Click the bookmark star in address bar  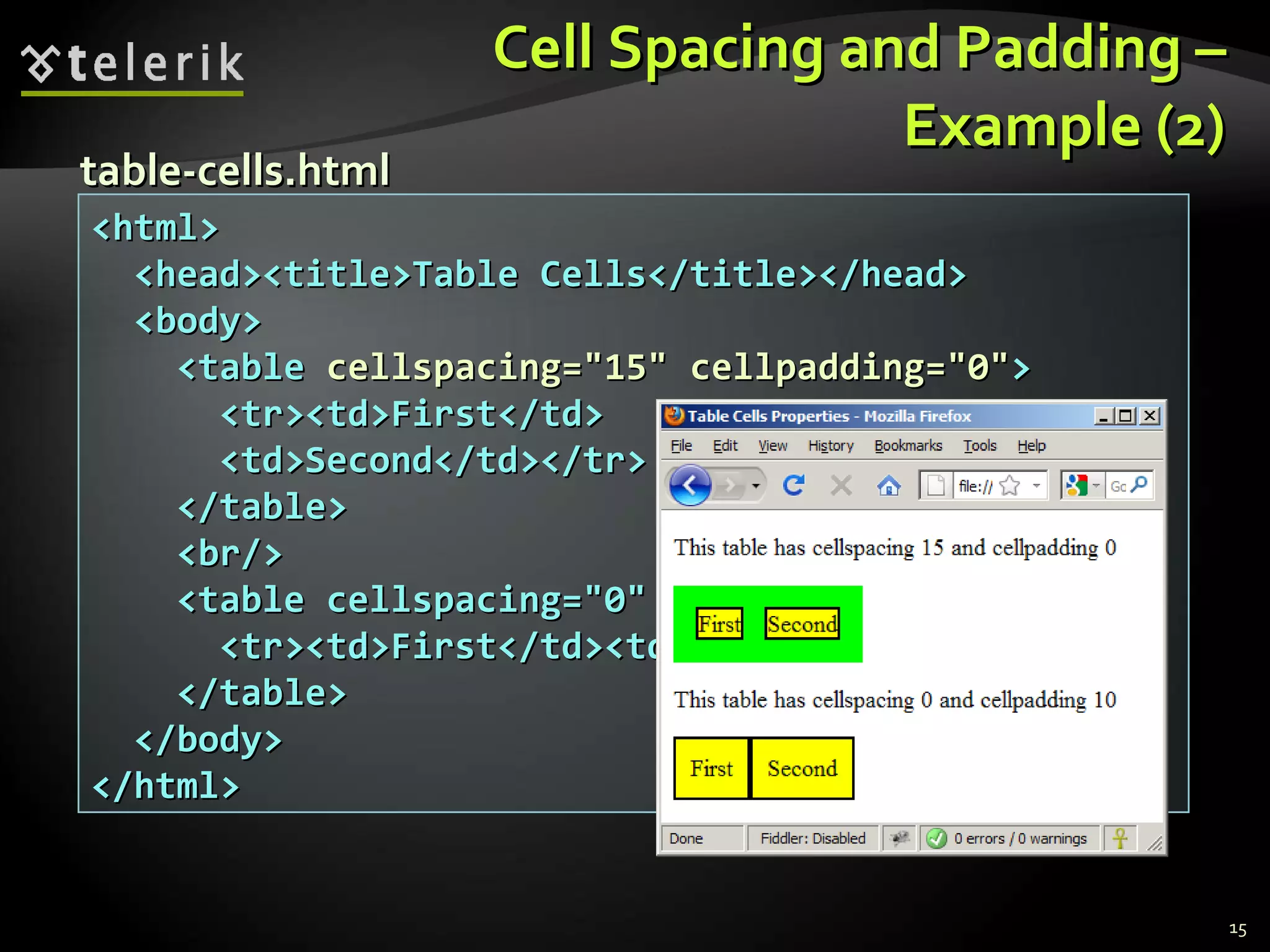[1010, 485]
